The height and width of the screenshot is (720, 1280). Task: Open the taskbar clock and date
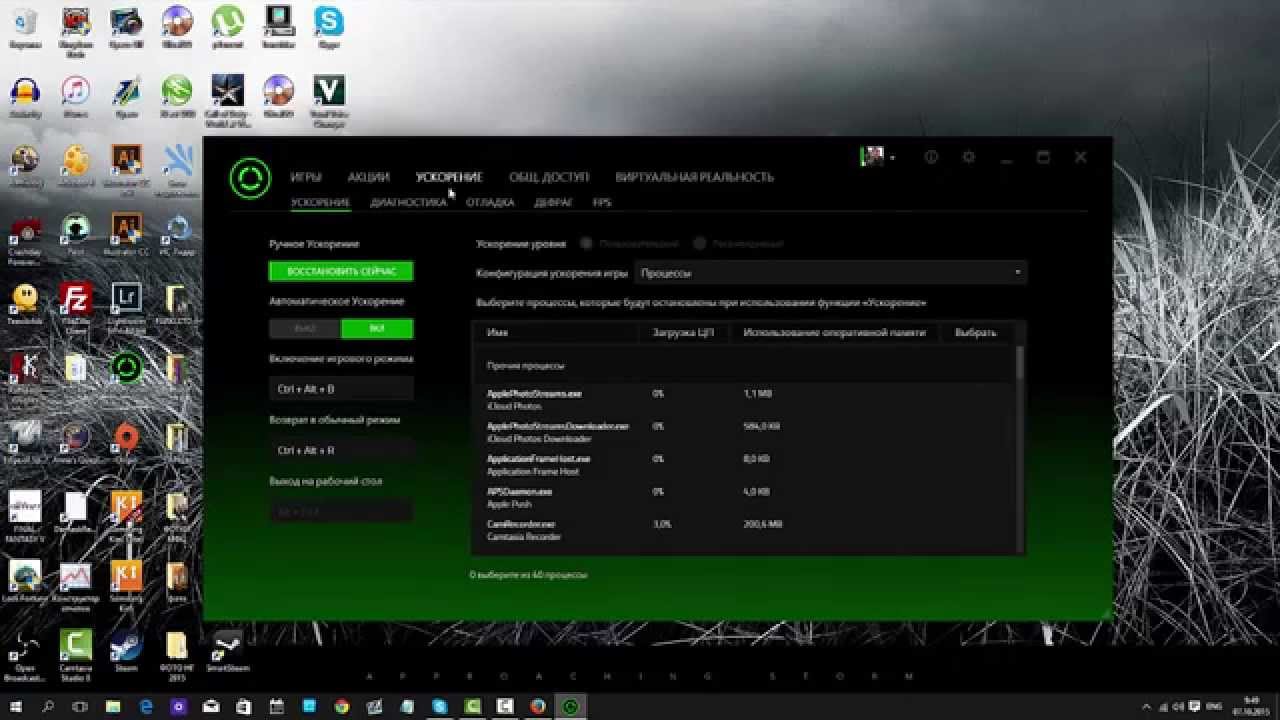tap(1252, 706)
